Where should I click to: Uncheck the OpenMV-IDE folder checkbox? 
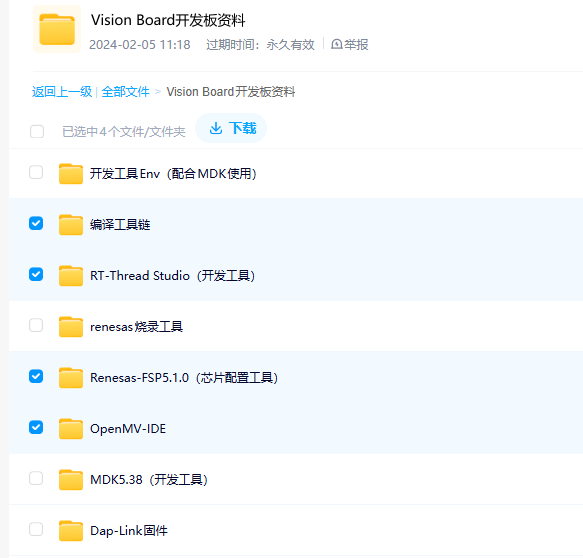(36, 427)
